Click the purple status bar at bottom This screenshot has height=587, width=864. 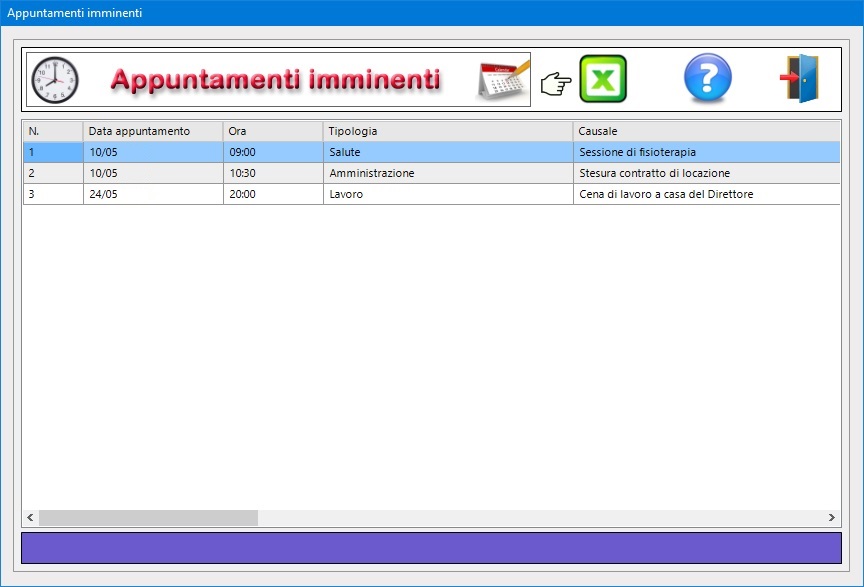431,548
